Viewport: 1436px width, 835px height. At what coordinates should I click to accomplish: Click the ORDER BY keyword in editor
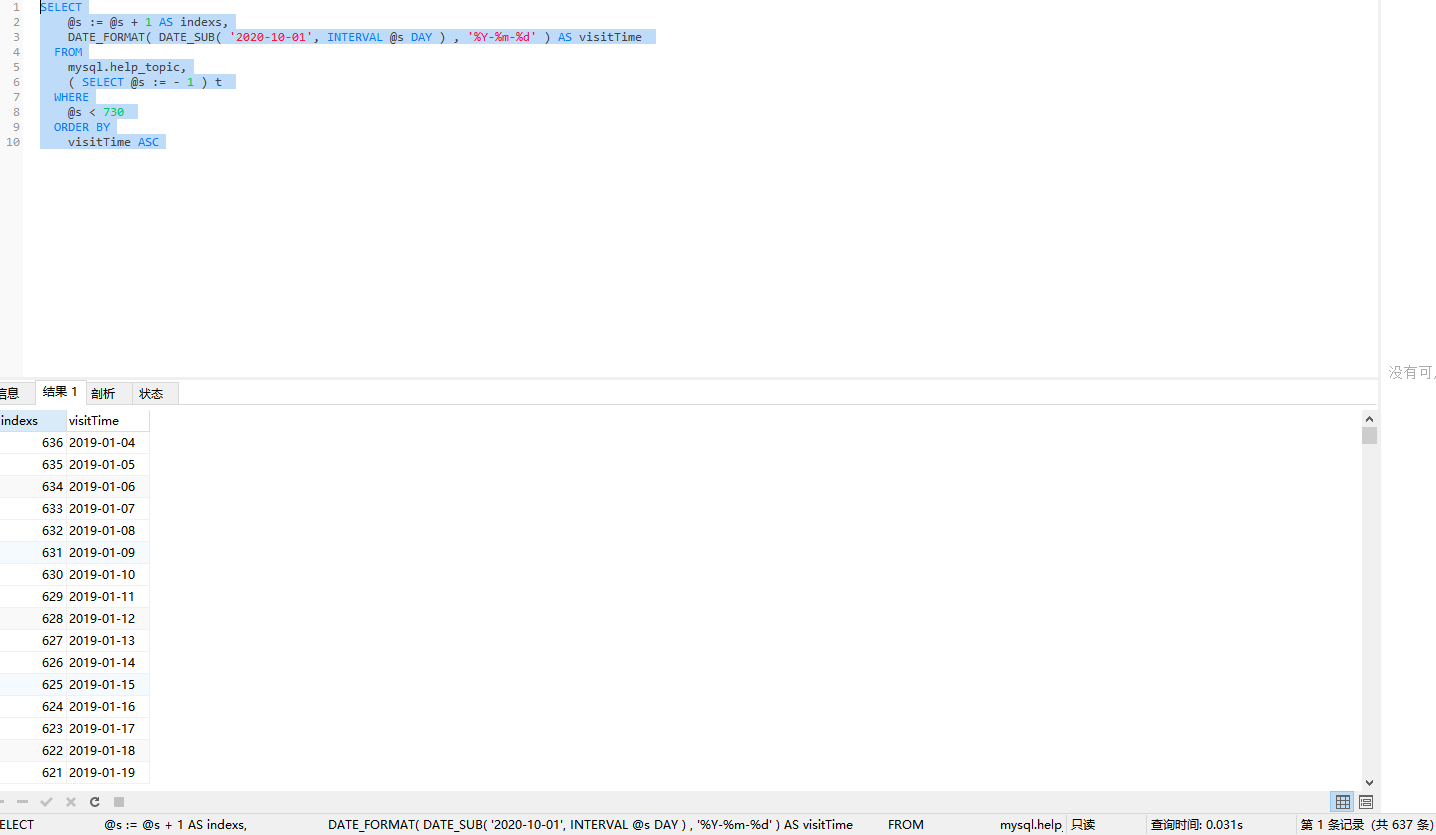(82, 127)
